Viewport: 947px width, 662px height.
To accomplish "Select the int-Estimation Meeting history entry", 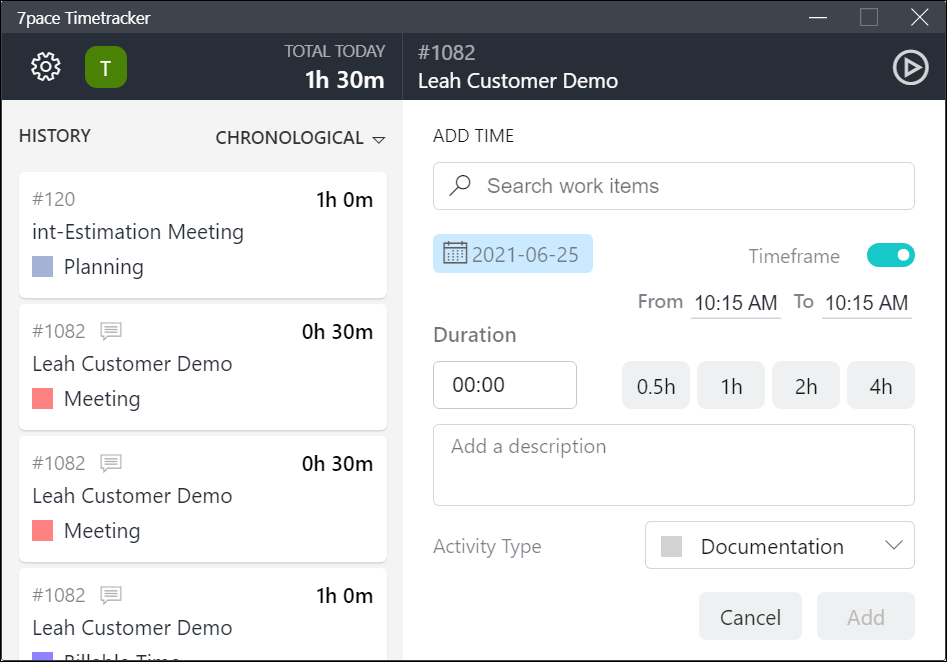I will tap(203, 235).
